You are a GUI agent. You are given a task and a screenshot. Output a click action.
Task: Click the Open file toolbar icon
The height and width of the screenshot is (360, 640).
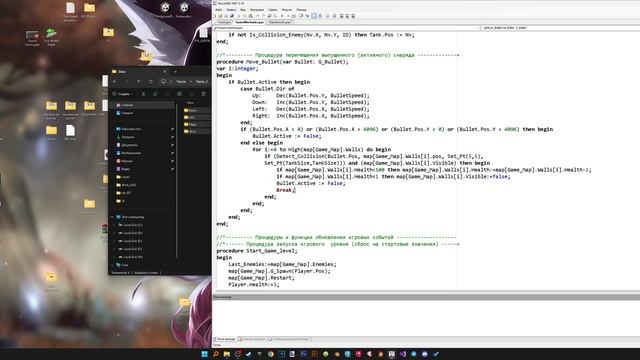(220, 16)
